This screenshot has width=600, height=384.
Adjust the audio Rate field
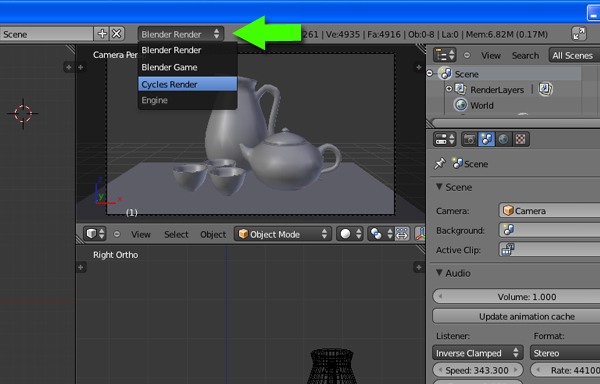(x=565, y=370)
